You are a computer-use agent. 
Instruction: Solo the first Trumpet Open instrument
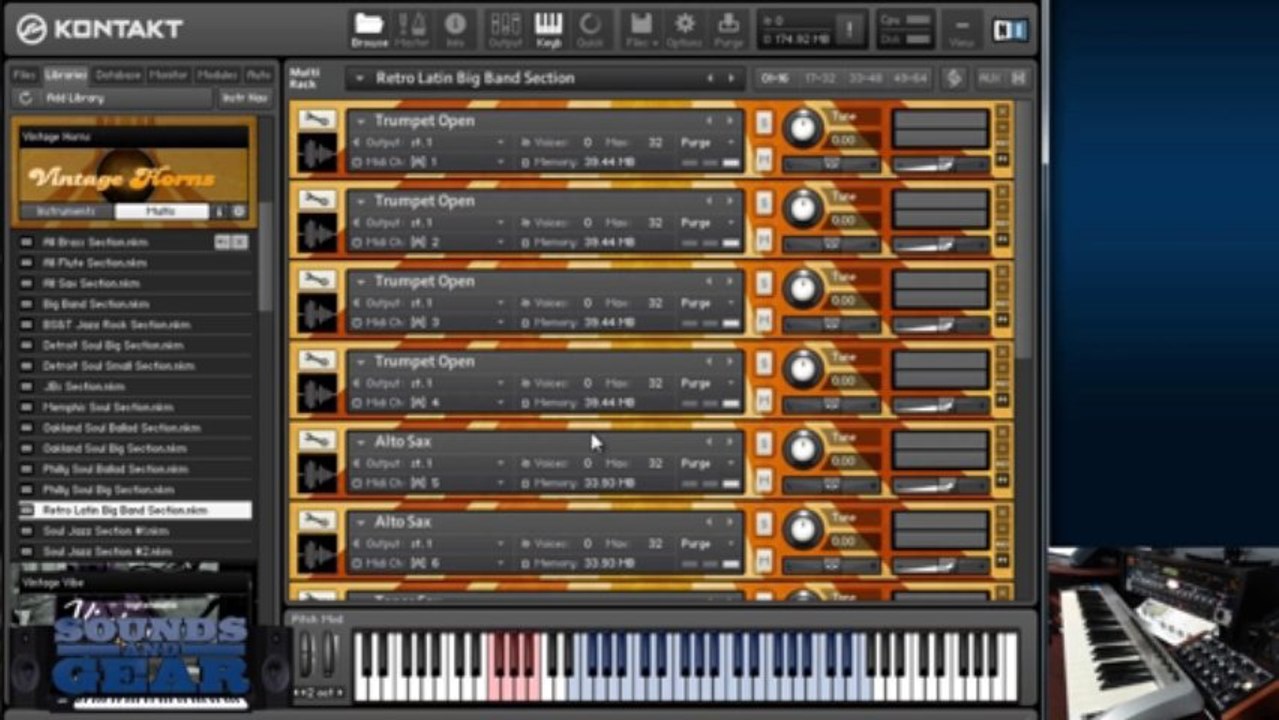click(x=764, y=123)
